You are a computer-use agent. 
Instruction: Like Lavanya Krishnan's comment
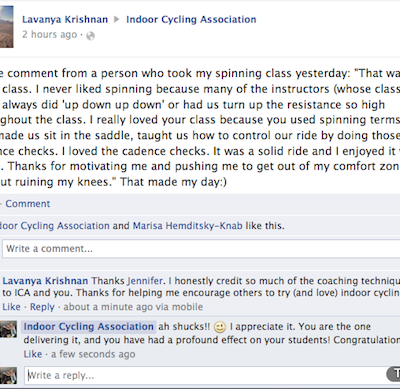pyautogui.click(x=11, y=307)
